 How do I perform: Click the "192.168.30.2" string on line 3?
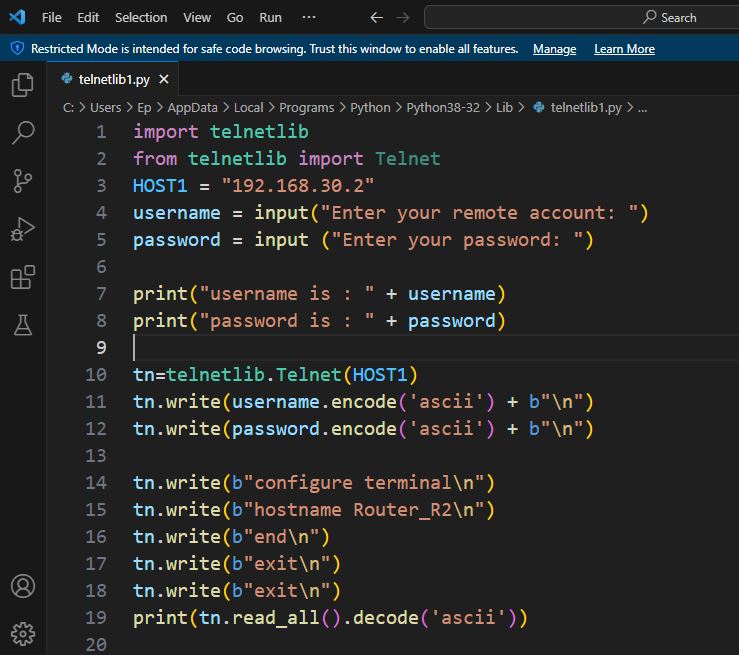[x=298, y=185]
